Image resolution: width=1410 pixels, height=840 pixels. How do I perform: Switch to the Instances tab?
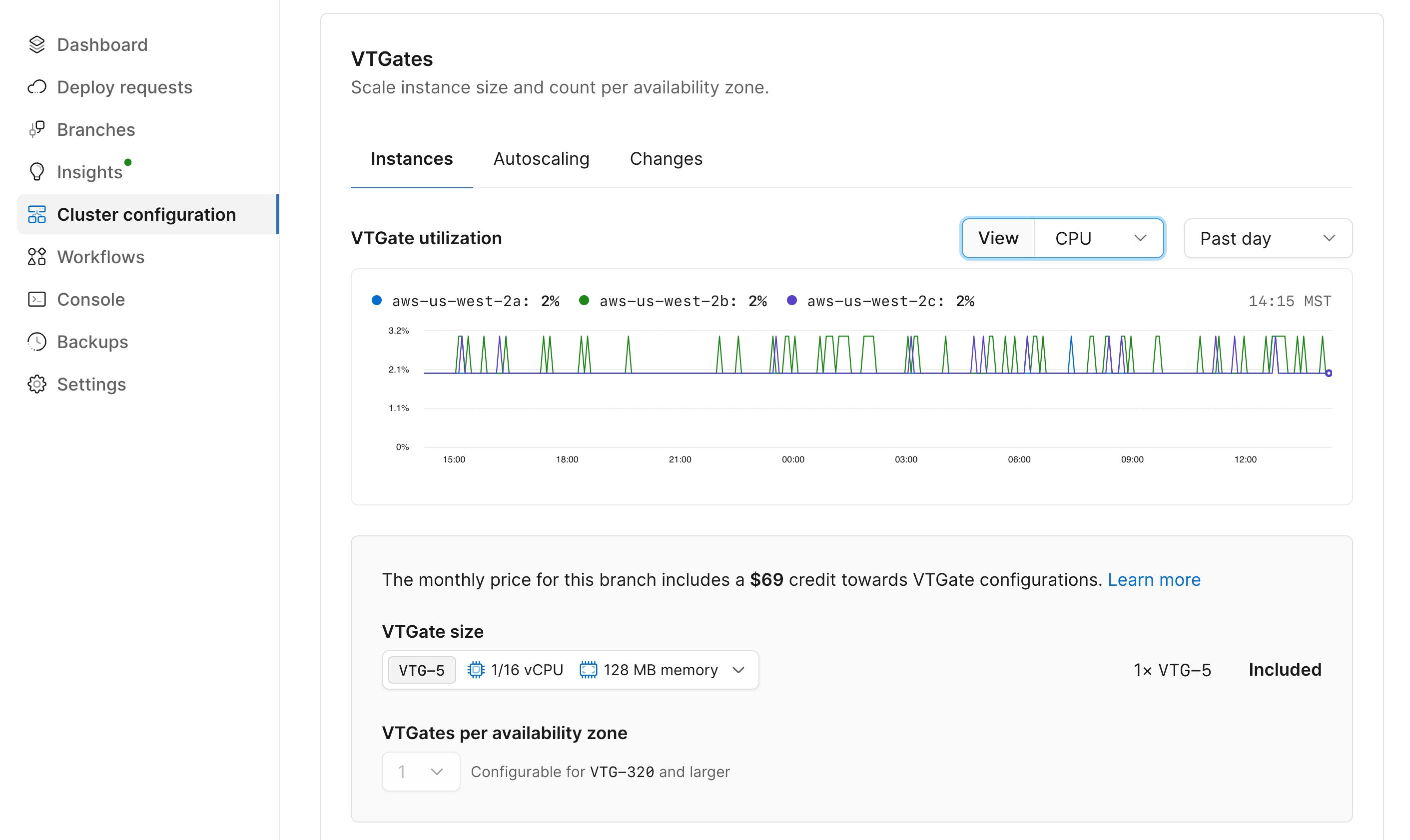click(412, 159)
